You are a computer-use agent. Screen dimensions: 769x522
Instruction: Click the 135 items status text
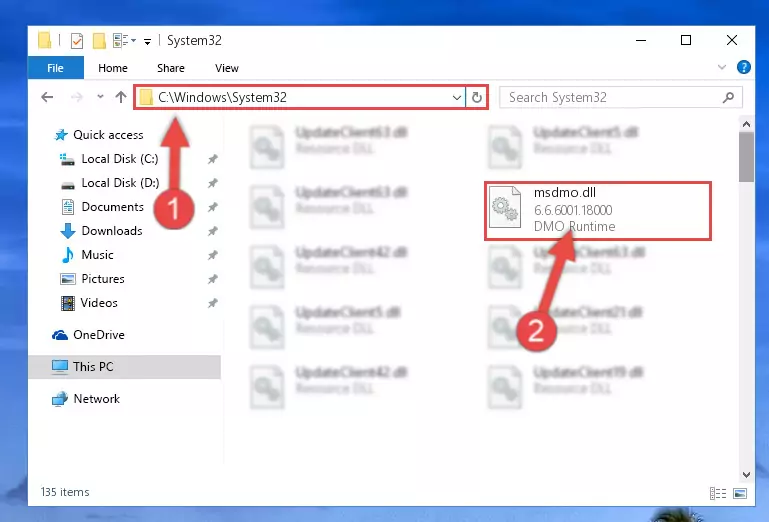tap(65, 492)
